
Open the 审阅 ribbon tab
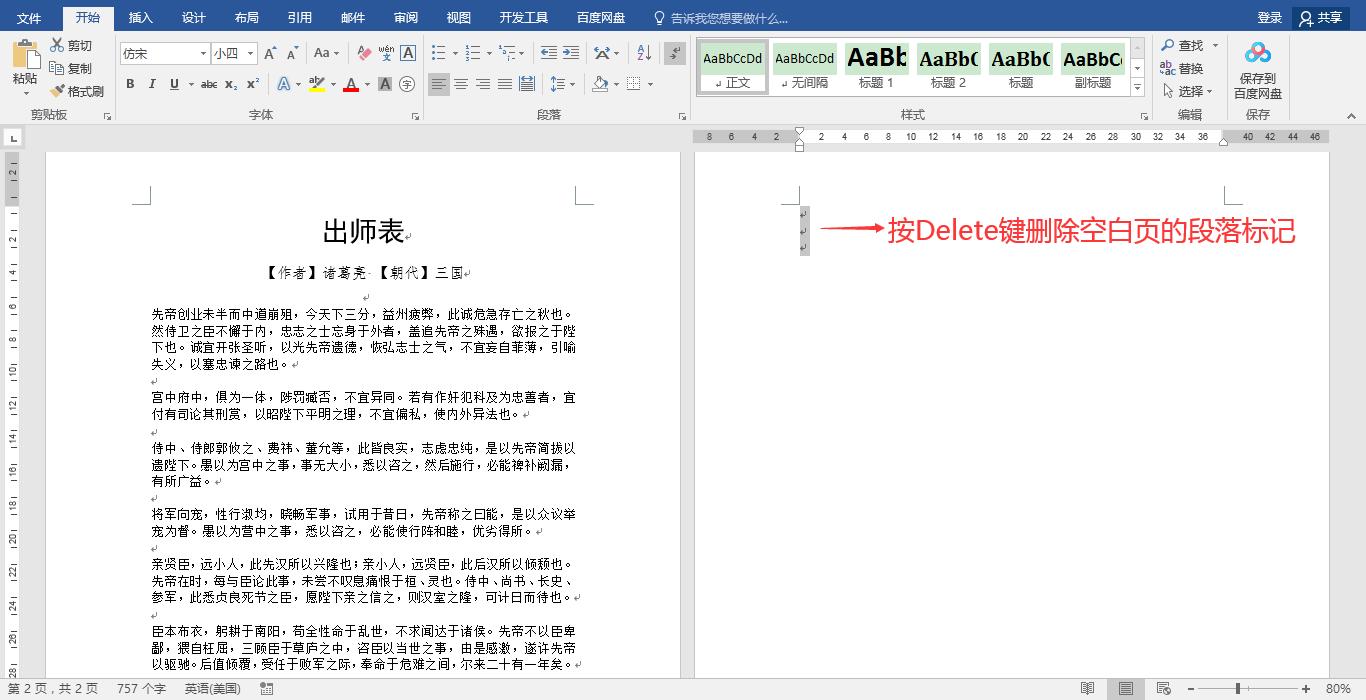[406, 16]
